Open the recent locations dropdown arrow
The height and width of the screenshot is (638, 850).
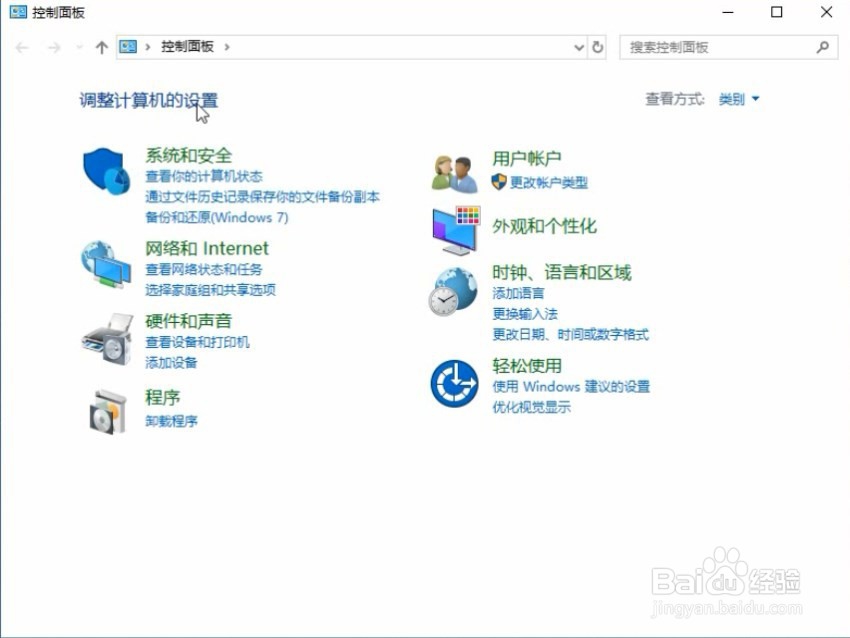pos(80,48)
